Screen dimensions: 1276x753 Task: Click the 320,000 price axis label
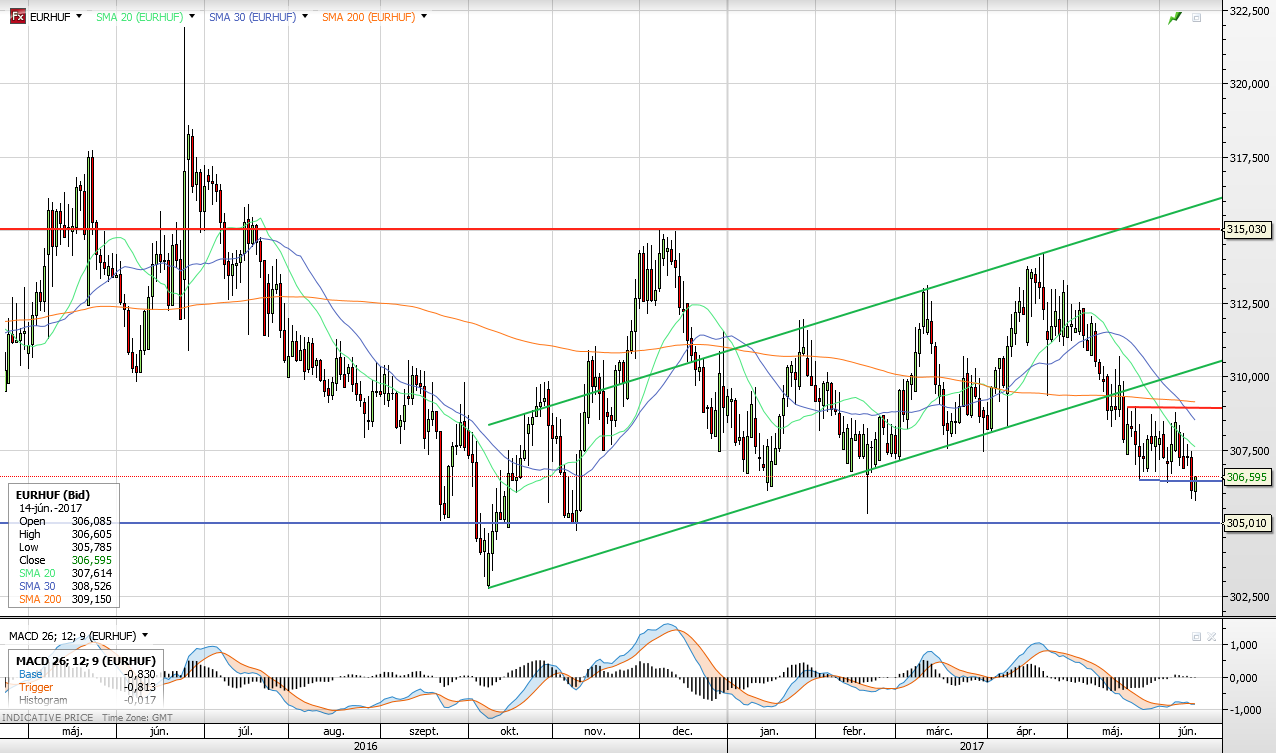pyautogui.click(x=1248, y=85)
